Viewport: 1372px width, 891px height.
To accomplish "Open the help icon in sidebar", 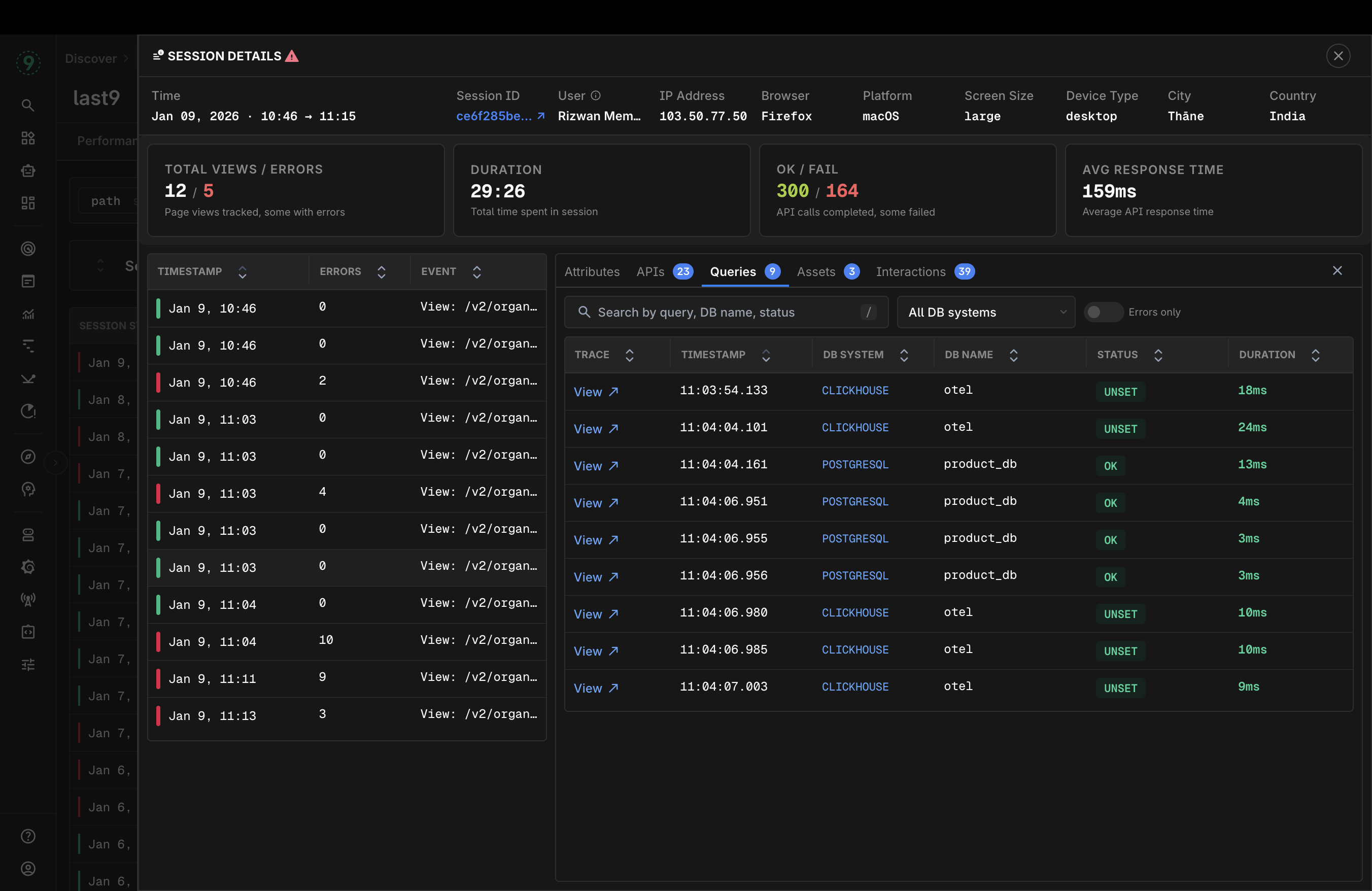I will coord(28,836).
